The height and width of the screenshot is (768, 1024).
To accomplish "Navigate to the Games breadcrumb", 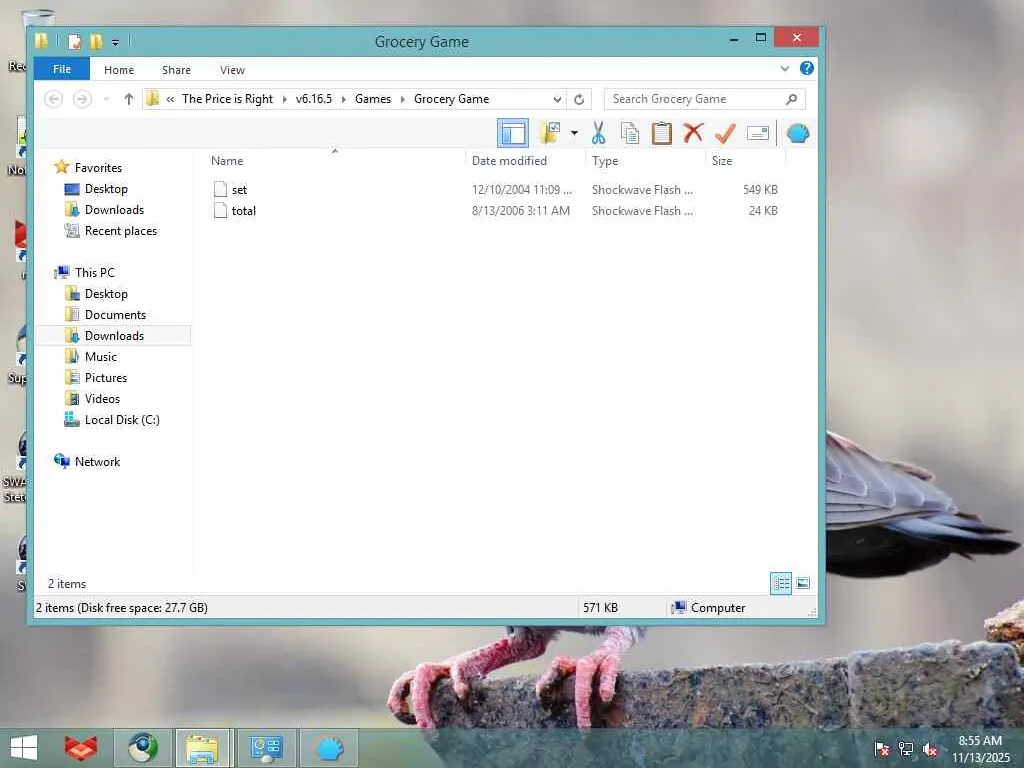I will tap(373, 99).
